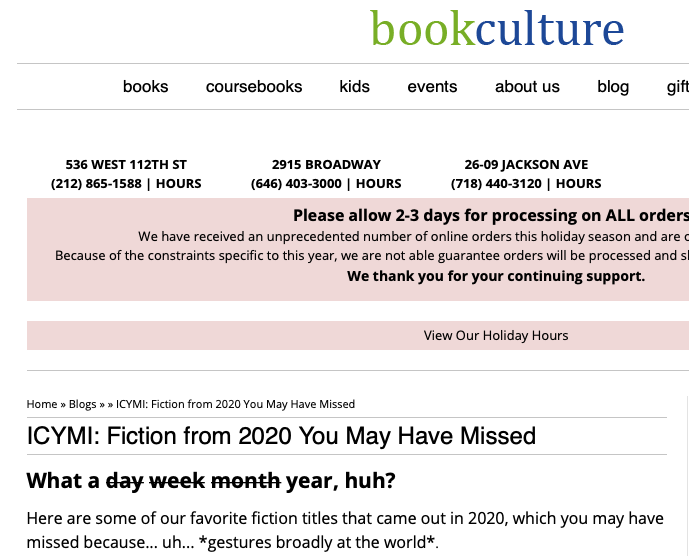The image size is (689, 556).
Task: Open the blog menu item
Action: (613, 87)
